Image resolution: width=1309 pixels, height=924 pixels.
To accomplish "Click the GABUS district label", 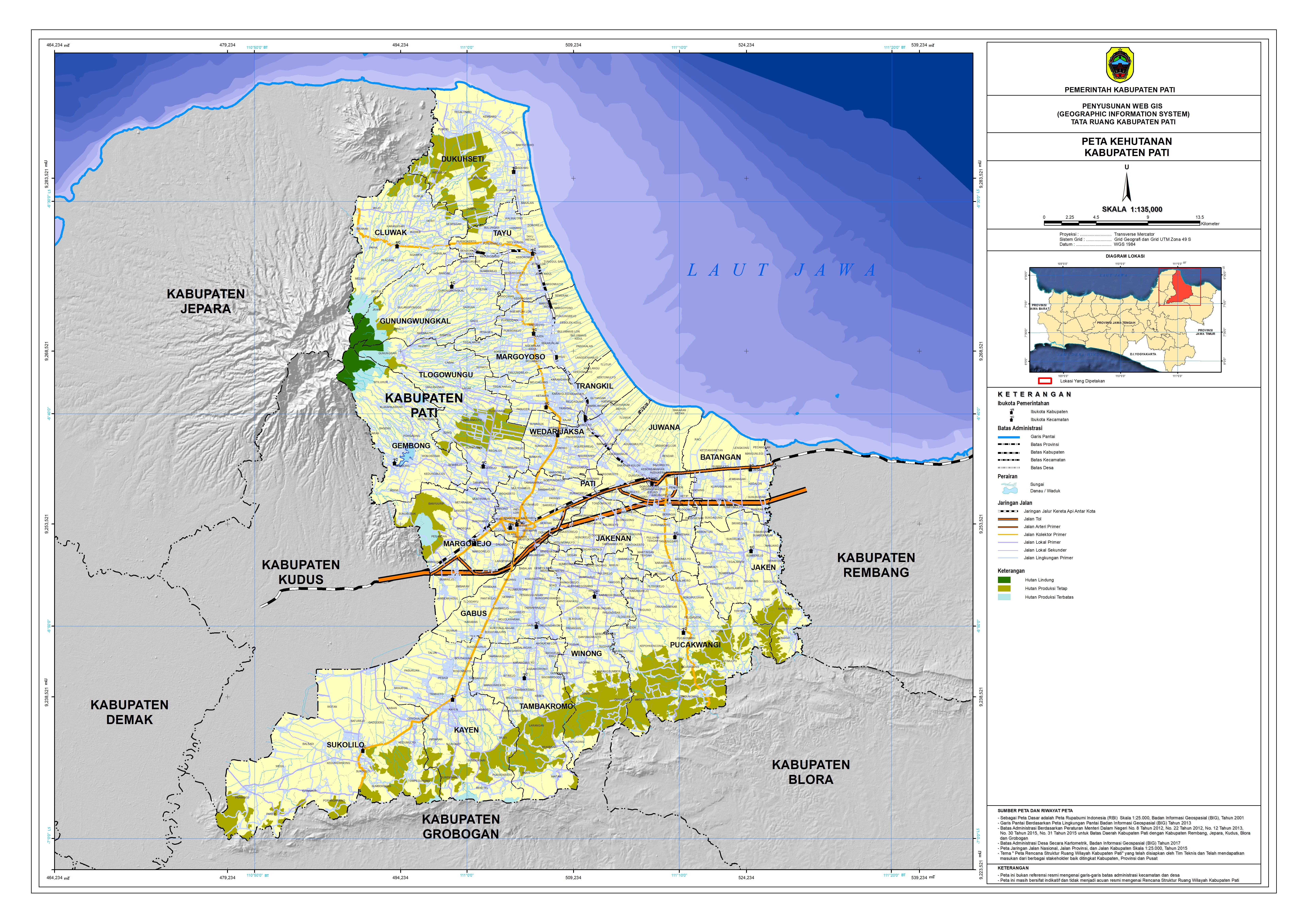I will (x=474, y=613).
